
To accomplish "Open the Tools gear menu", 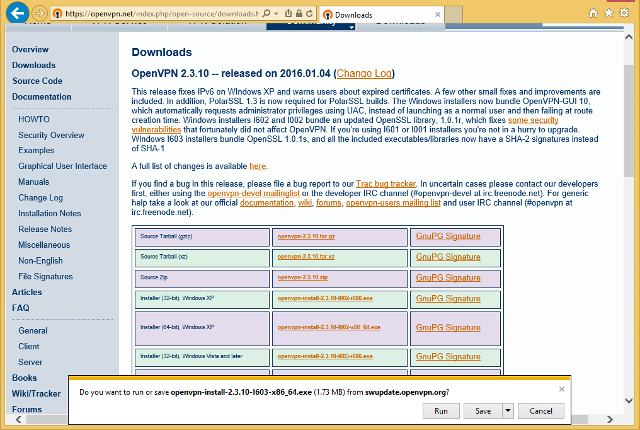I will click(624, 13).
